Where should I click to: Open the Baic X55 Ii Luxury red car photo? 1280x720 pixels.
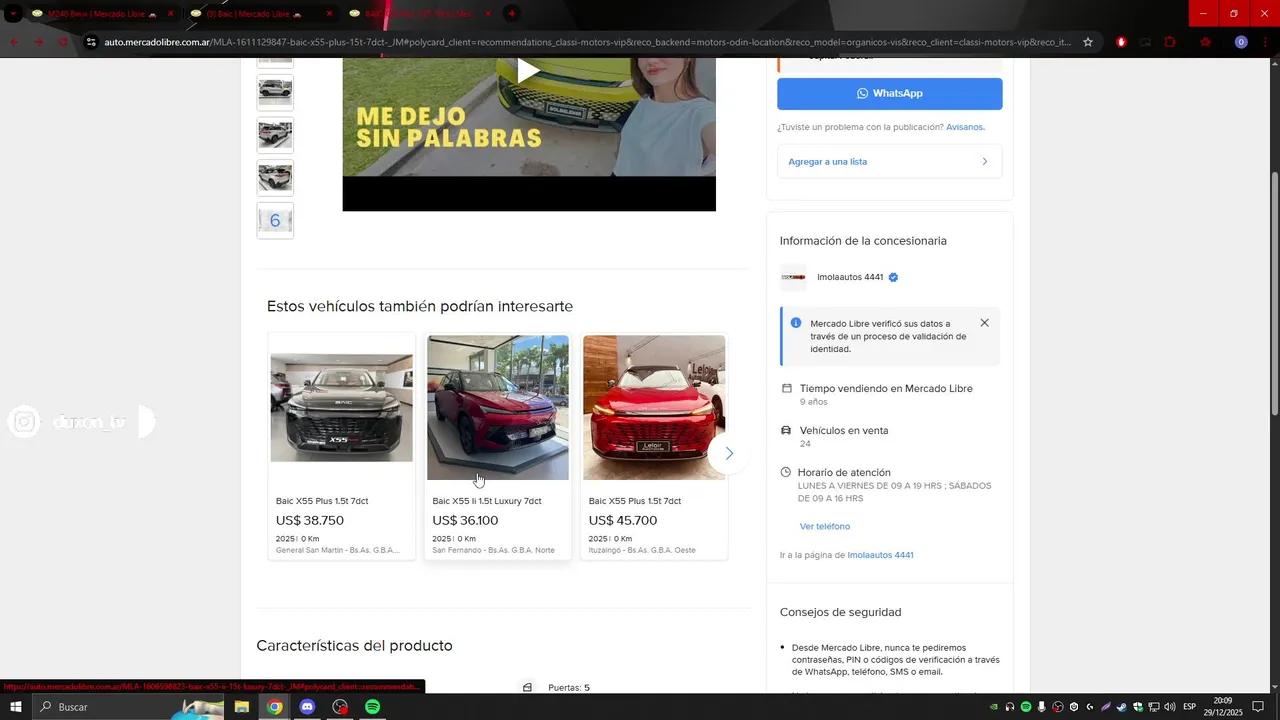[x=498, y=407]
